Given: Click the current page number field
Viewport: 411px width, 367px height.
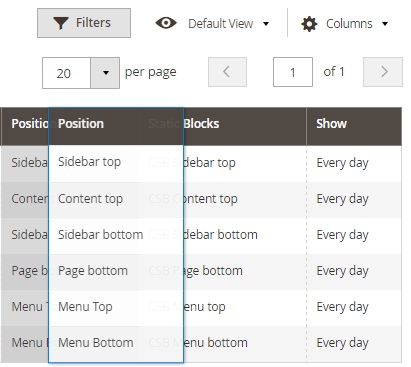Looking at the screenshot, I should (x=293, y=72).
